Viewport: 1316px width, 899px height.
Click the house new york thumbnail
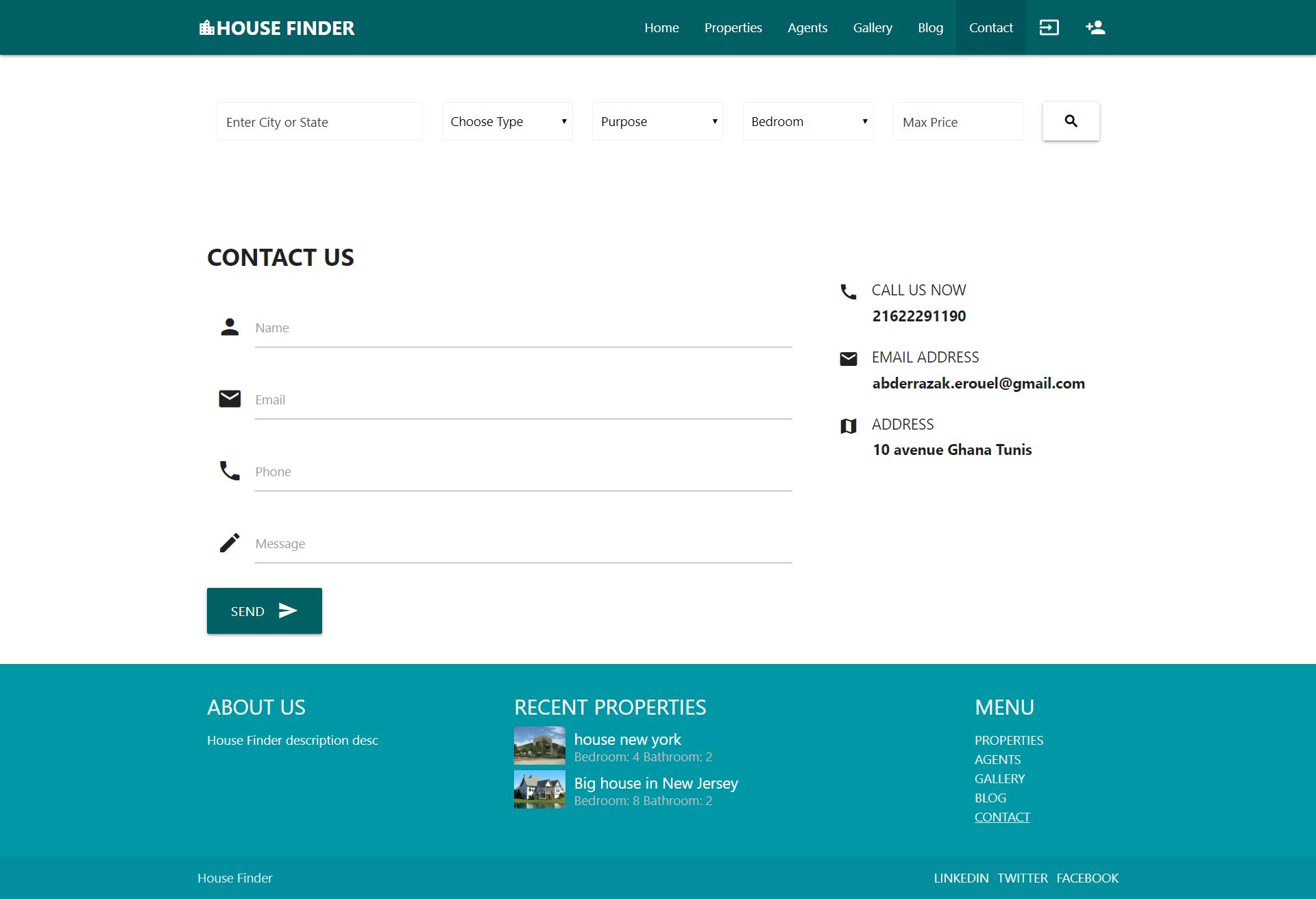click(539, 746)
